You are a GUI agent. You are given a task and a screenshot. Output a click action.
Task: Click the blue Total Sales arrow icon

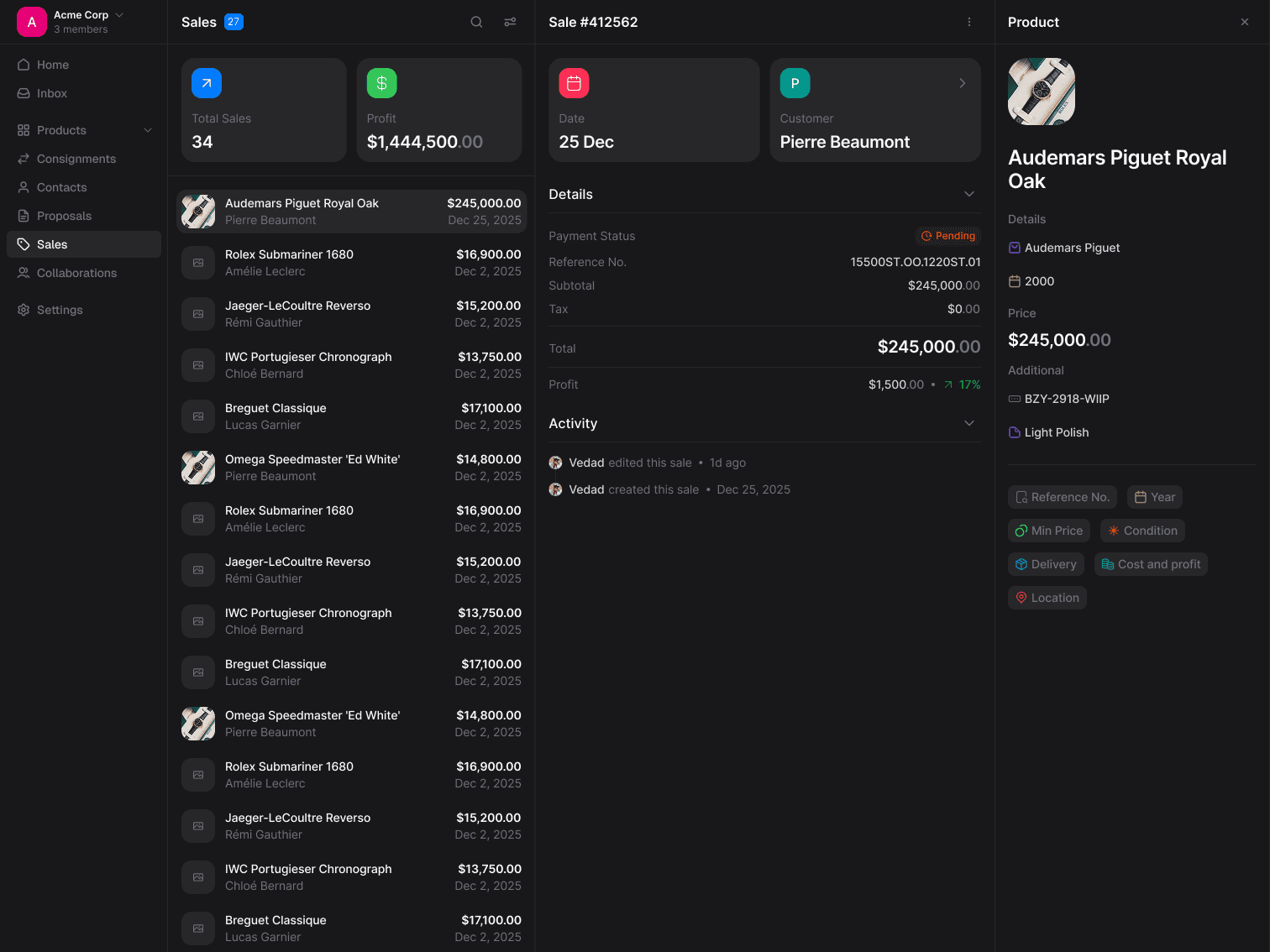pos(207,83)
